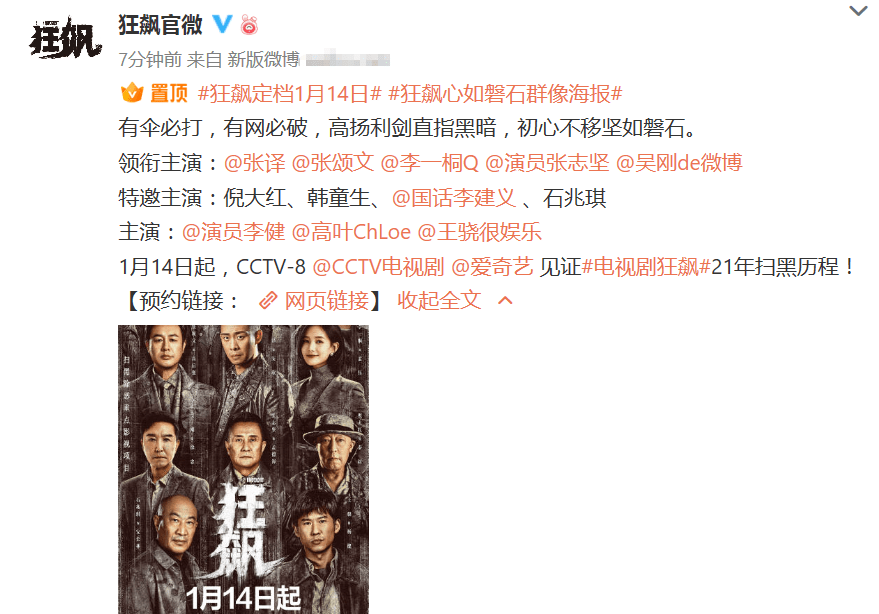Click the 狂飙 profile avatar logo
The height and width of the screenshot is (614, 879).
[x=65, y=38]
